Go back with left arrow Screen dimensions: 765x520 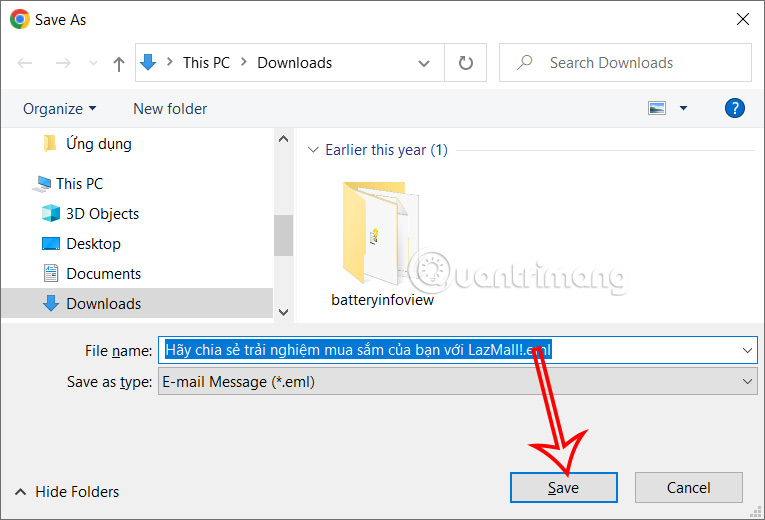pyautogui.click(x=24, y=63)
